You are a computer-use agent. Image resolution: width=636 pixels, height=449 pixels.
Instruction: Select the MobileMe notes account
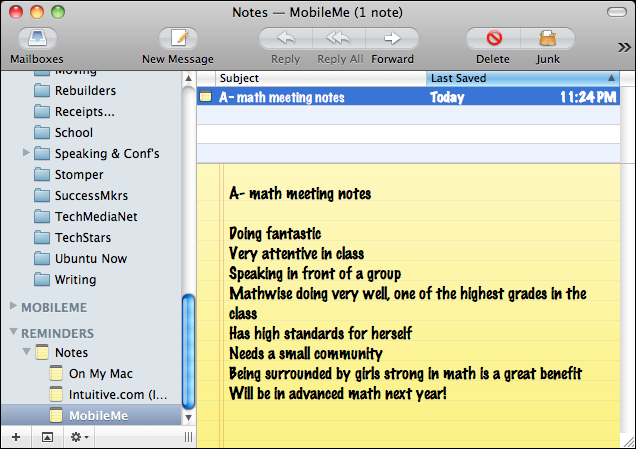click(91, 415)
